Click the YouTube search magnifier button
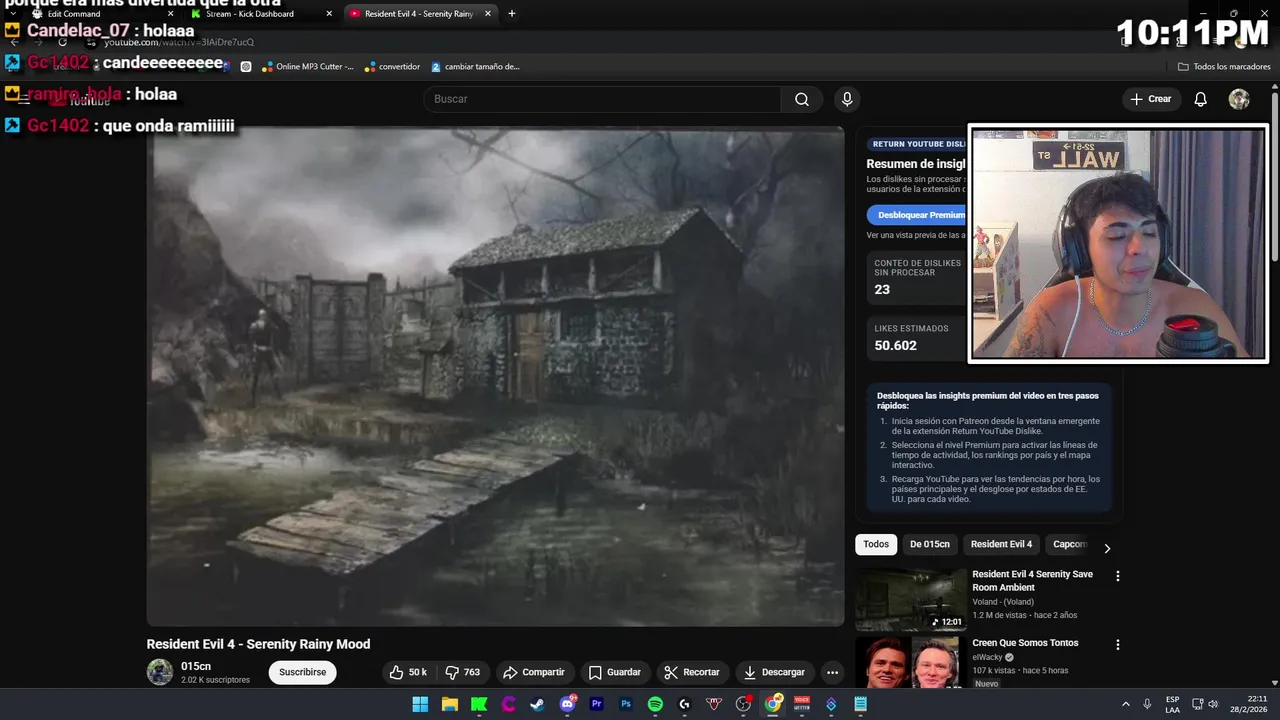 pos(802,99)
